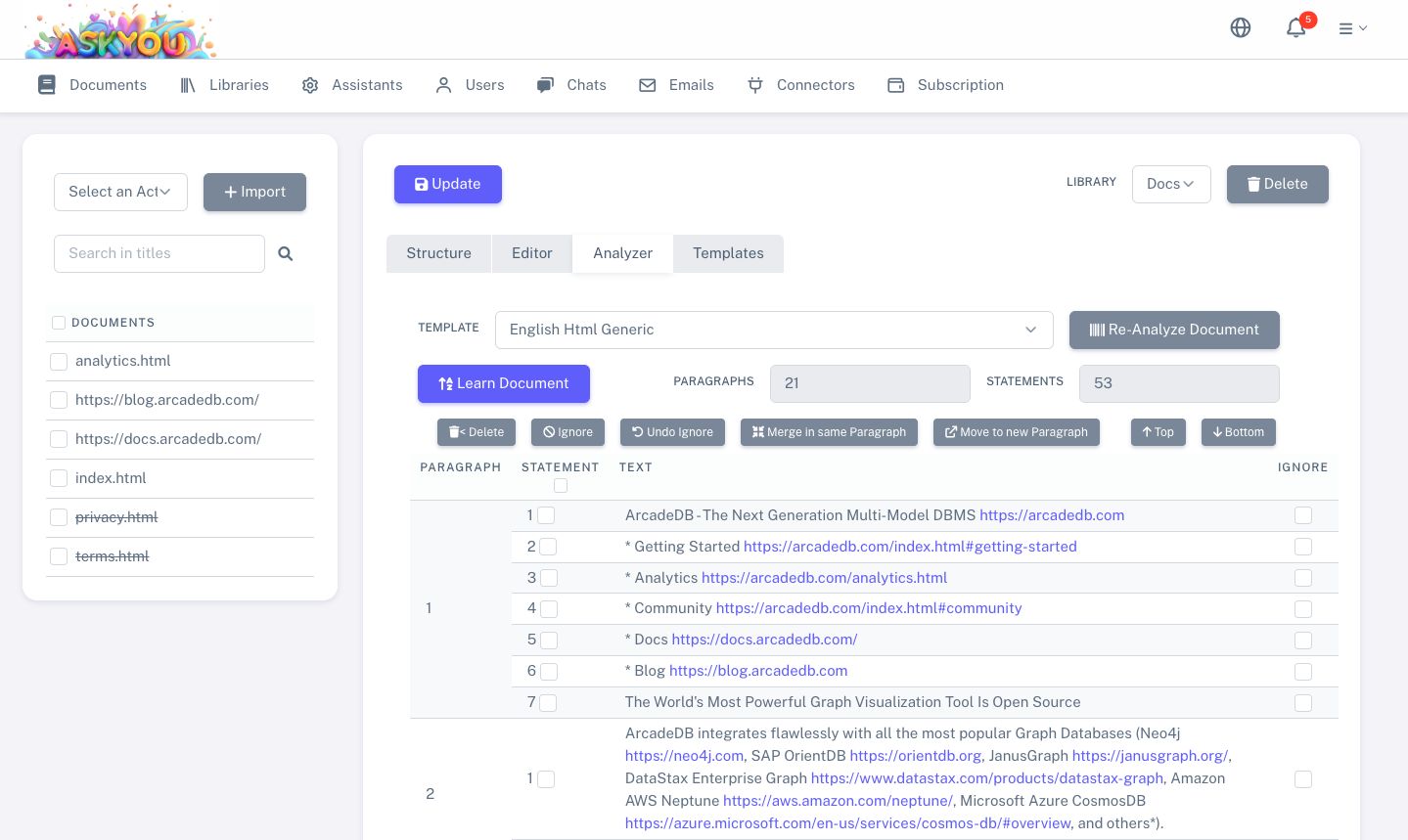
Task: Select statement 1 ArcadeDB checkbox
Action: coord(547,515)
